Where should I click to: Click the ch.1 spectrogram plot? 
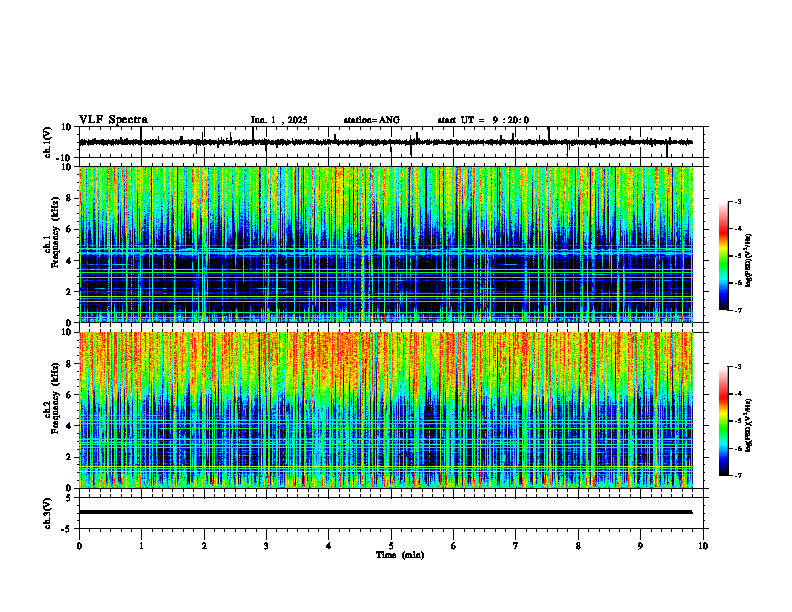[386, 244]
